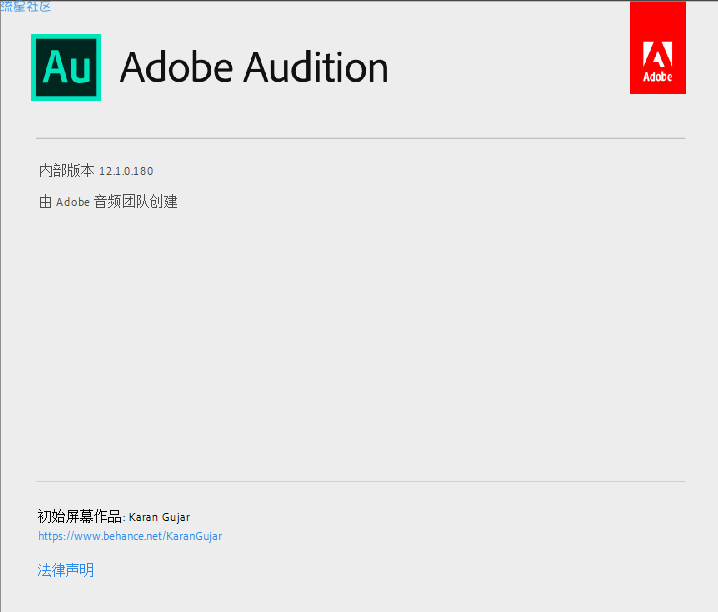The height and width of the screenshot is (612, 718).
Task: Click the version number 12.1.0.180
Action: point(126,171)
